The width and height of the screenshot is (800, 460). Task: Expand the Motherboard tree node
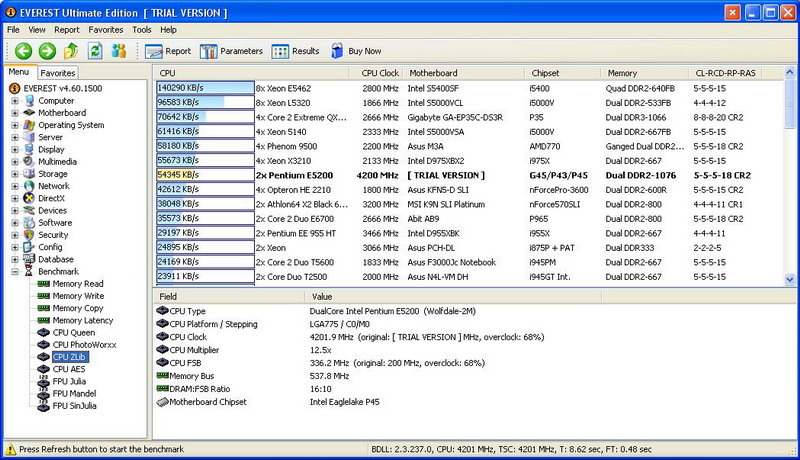(15, 113)
